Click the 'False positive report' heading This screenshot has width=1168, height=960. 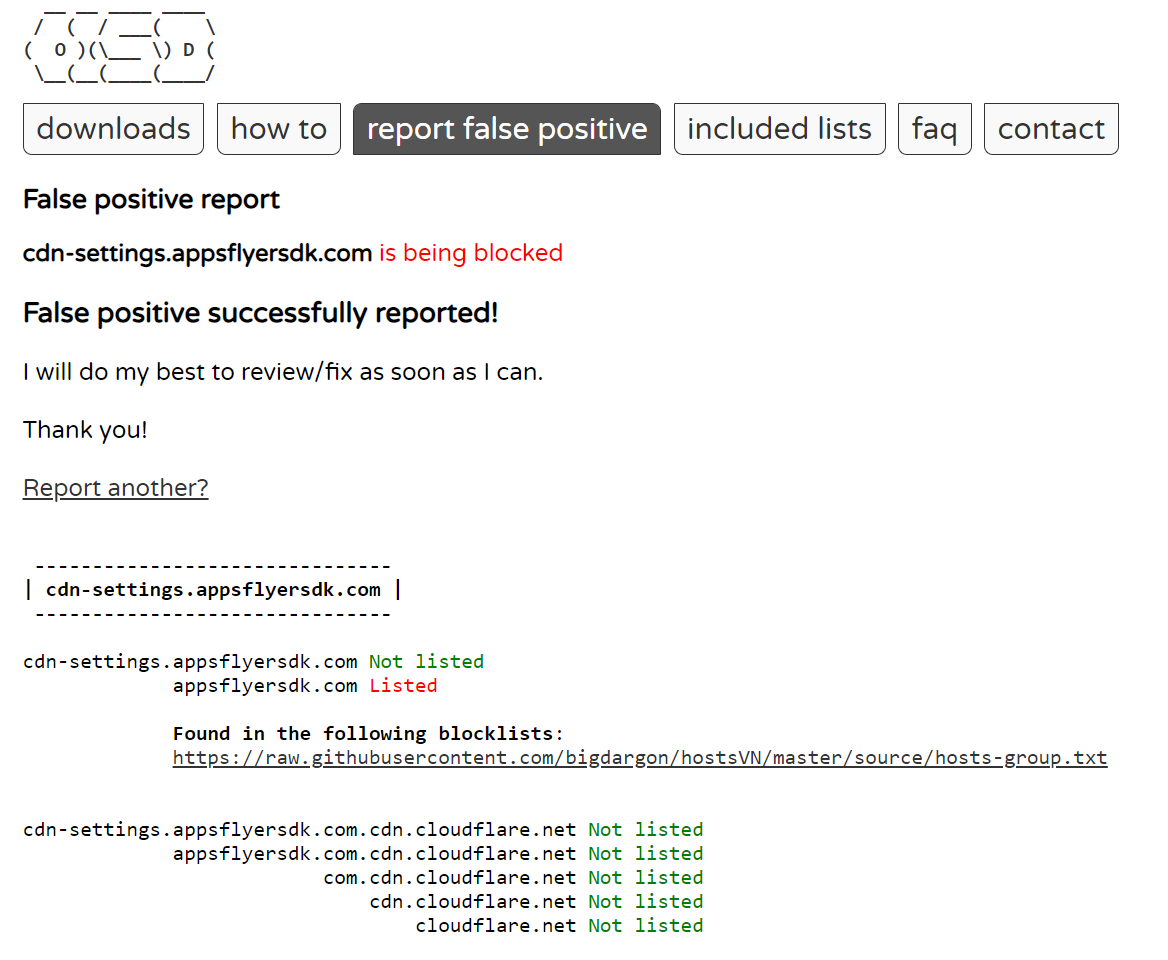151,200
